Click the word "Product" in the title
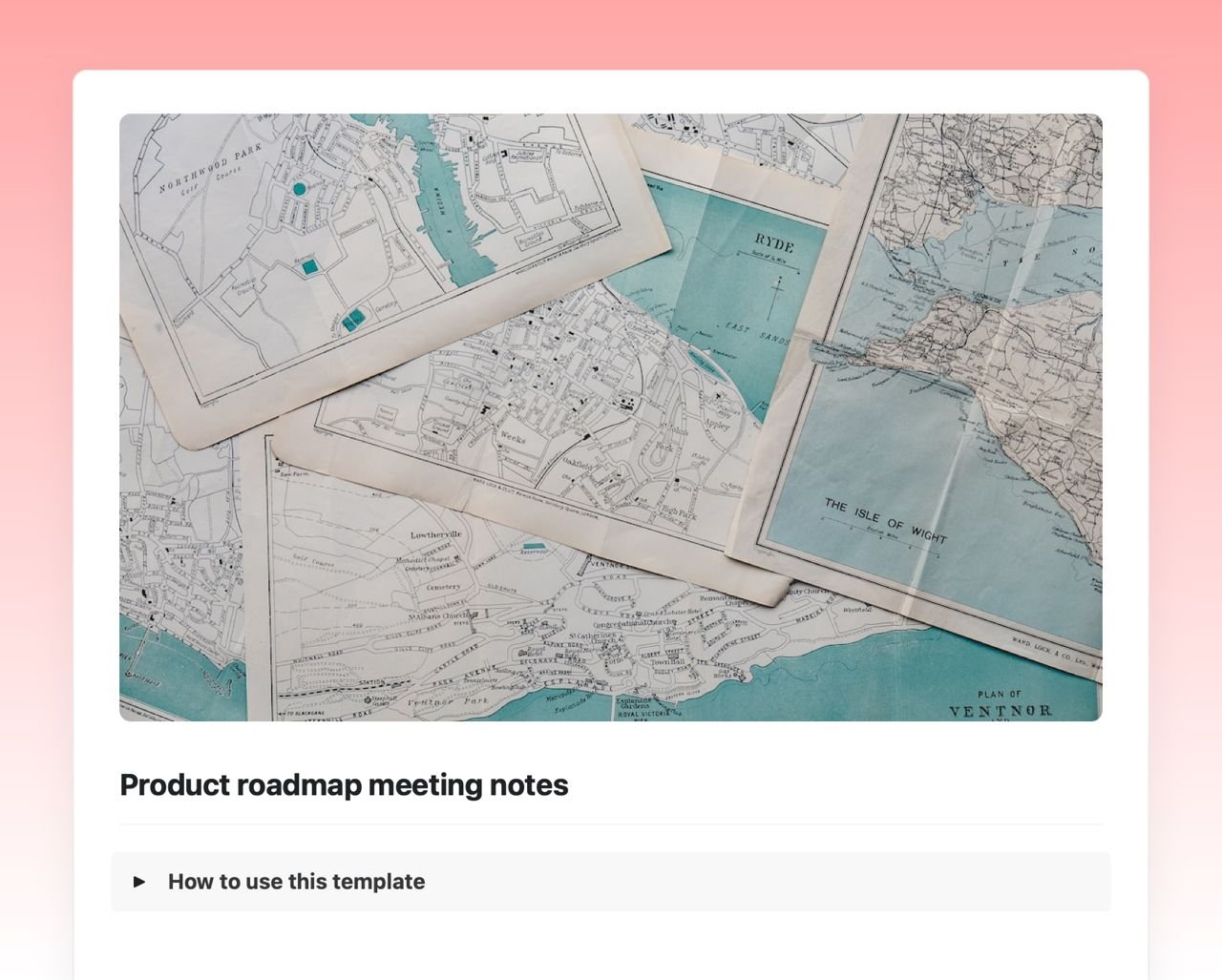The image size is (1222, 980). click(173, 784)
